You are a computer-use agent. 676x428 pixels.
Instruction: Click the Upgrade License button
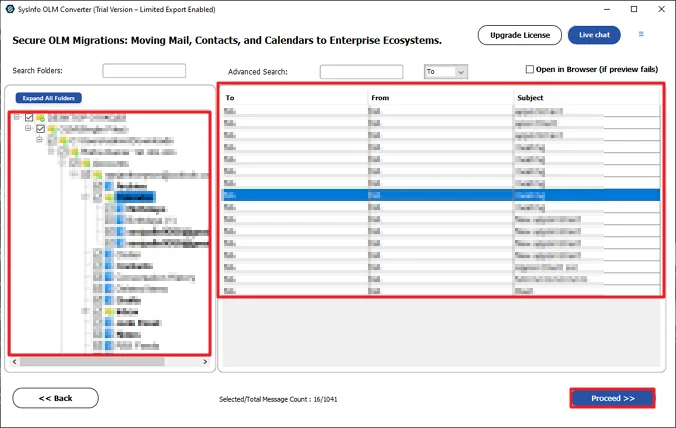pyautogui.click(x=520, y=35)
